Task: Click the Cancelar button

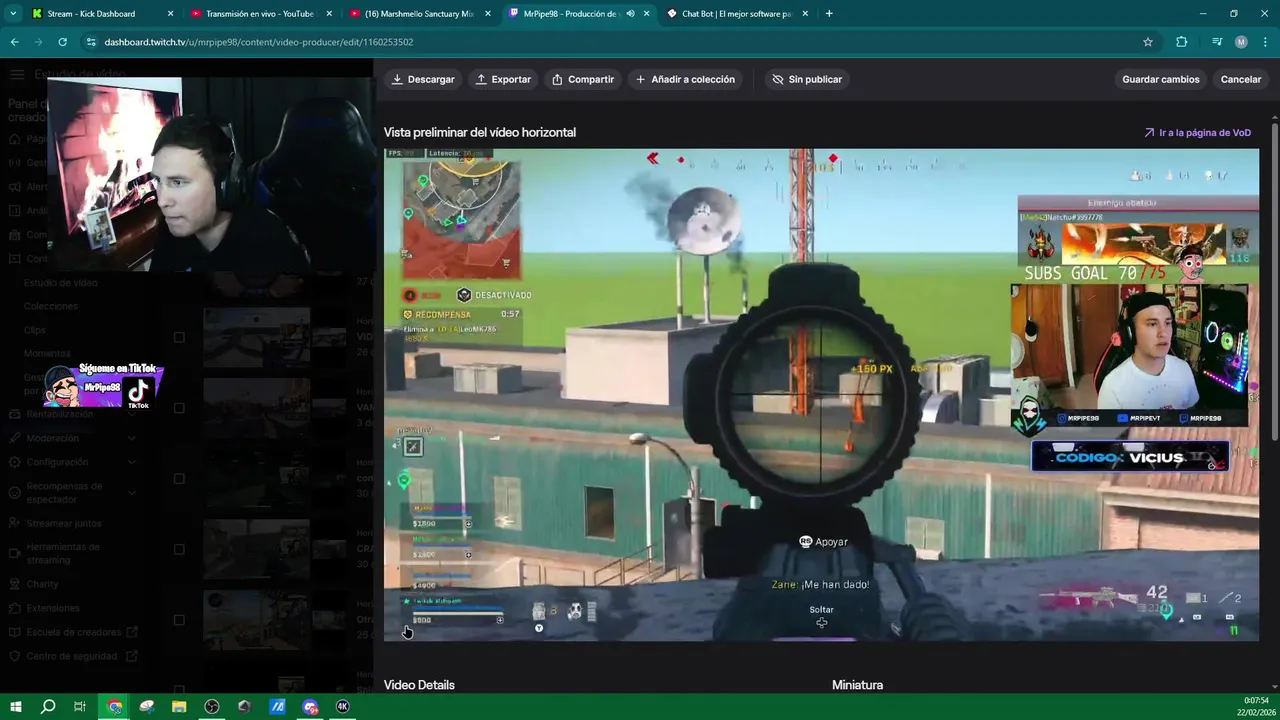Action: [1241, 79]
